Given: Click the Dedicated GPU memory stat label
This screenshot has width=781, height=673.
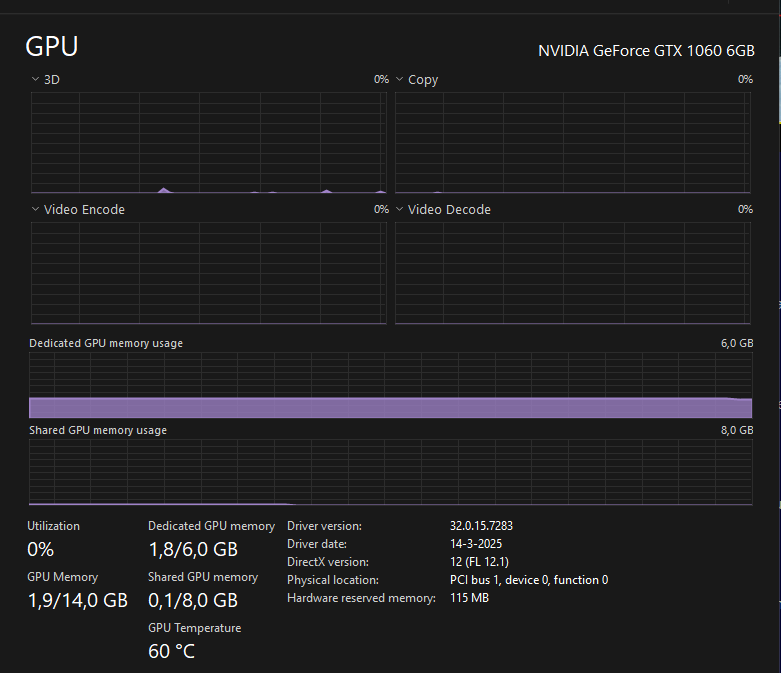Looking at the screenshot, I should pyautogui.click(x=211, y=526).
